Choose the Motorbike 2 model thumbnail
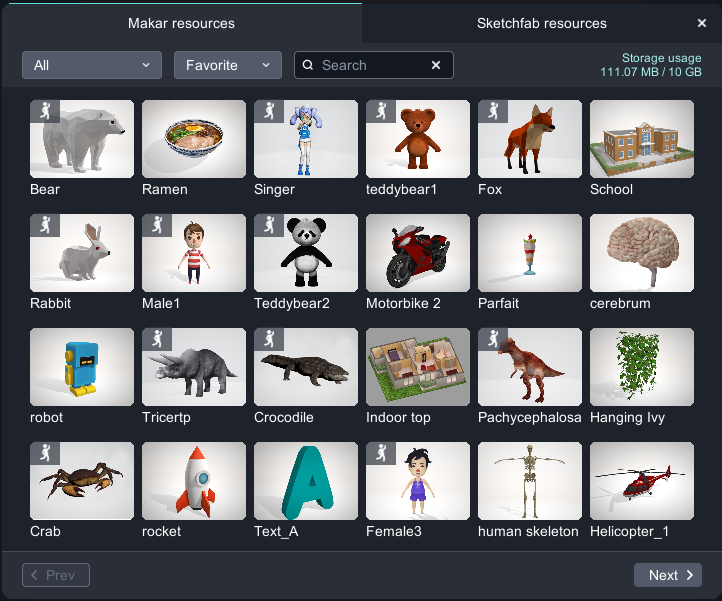 pyautogui.click(x=418, y=253)
